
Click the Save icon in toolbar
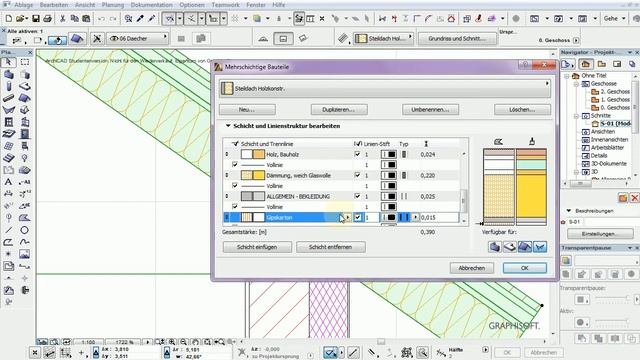tap(36, 18)
